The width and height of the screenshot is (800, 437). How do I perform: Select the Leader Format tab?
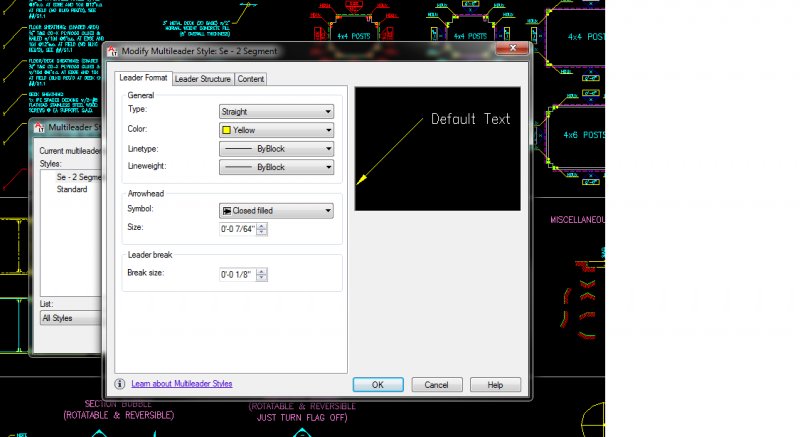click(x=143, y=78)
